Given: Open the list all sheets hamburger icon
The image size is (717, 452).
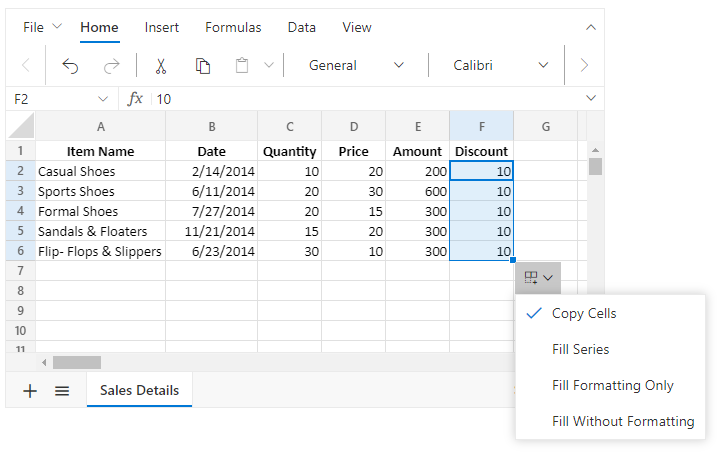Looking at the screenshot, I should tap(62, 391).
